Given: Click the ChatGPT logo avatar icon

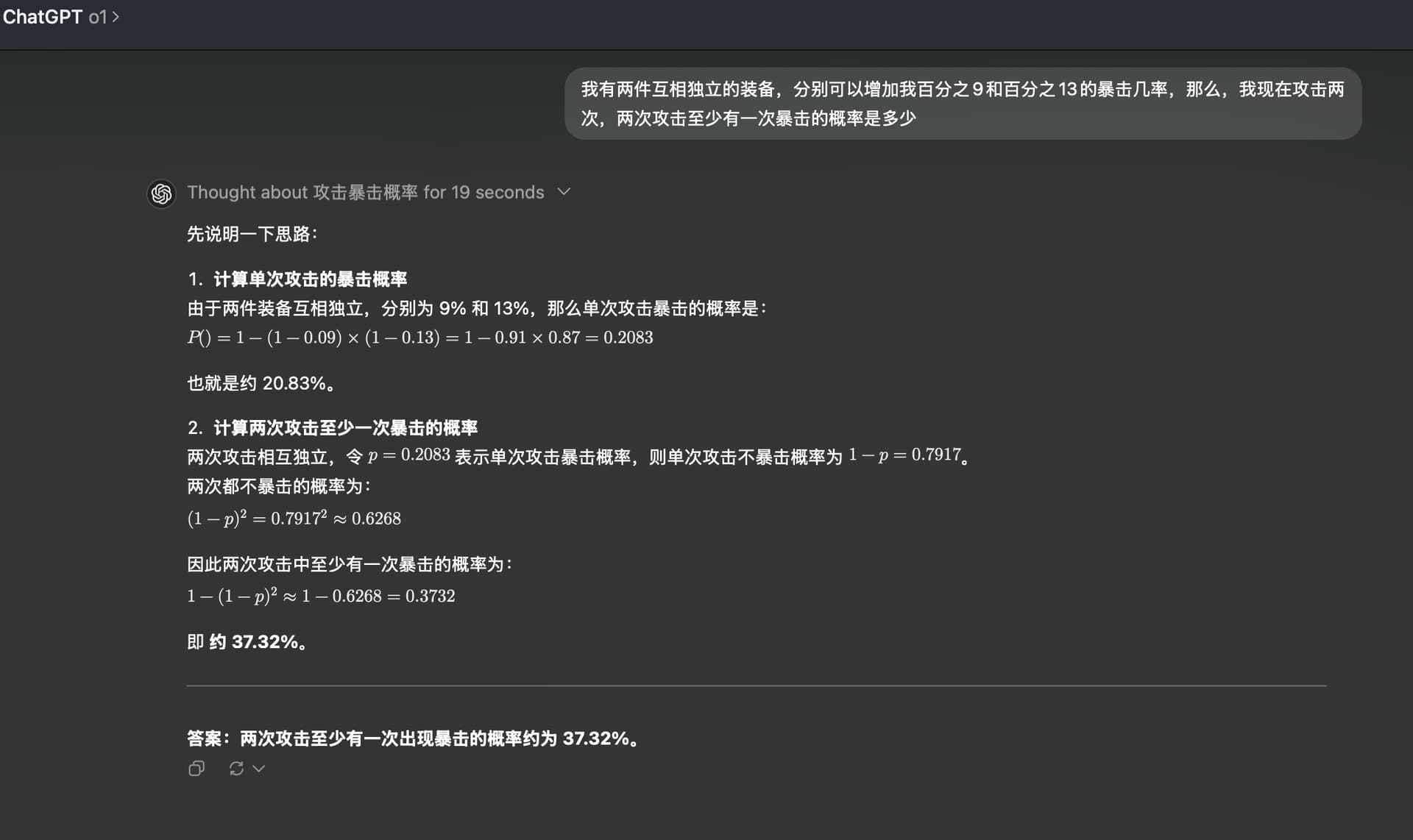Looking at the screenshot, I should pyautogui.click(x=161, y=193).
